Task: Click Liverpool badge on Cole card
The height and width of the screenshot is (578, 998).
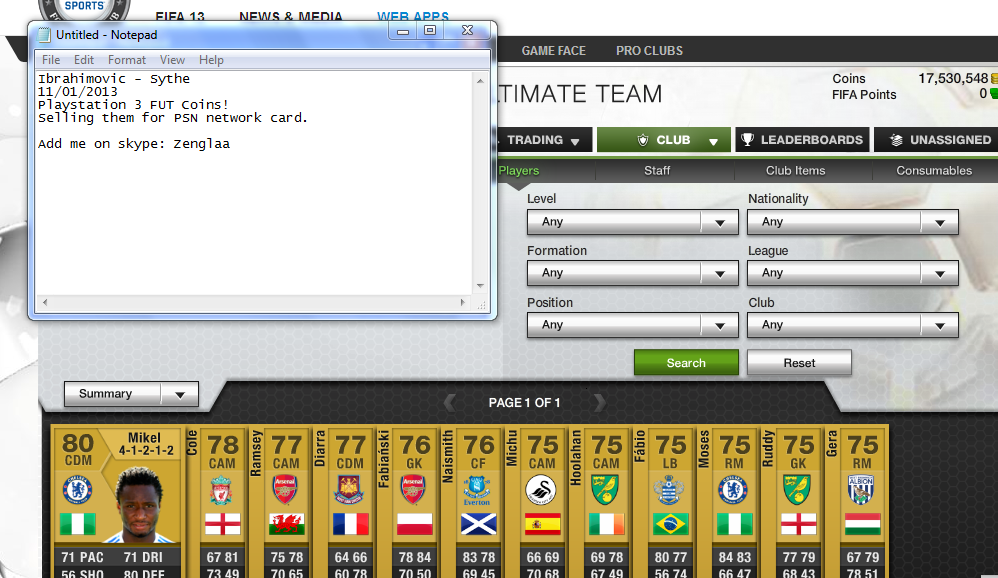Action: (221, 490)
